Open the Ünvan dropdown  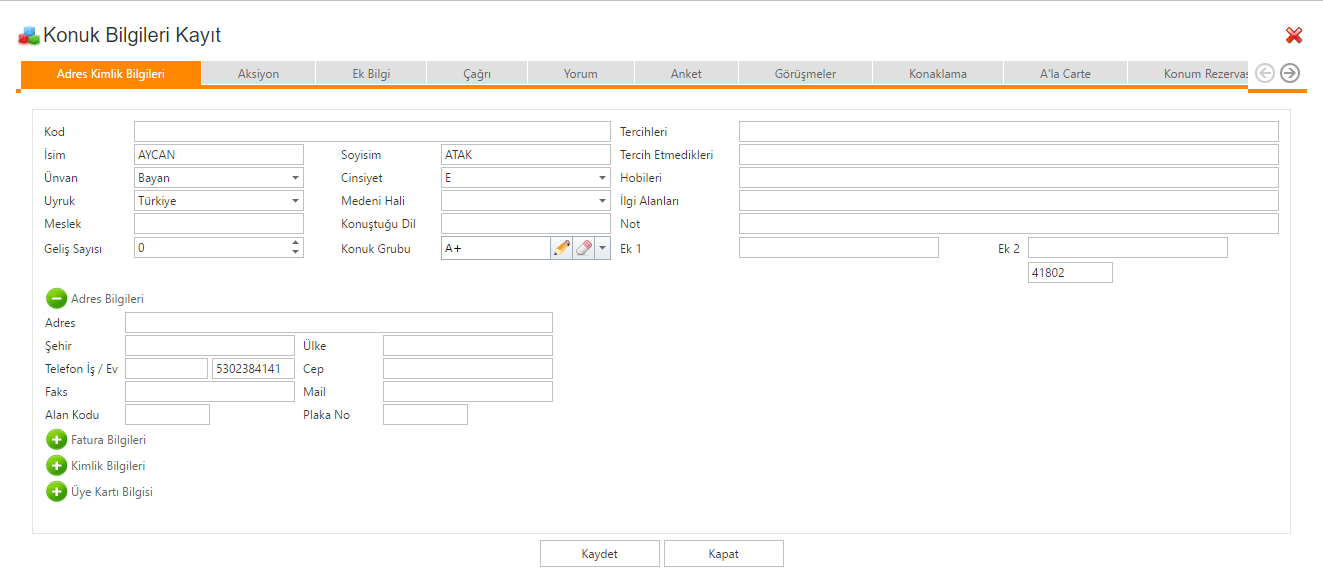(295, 178)
